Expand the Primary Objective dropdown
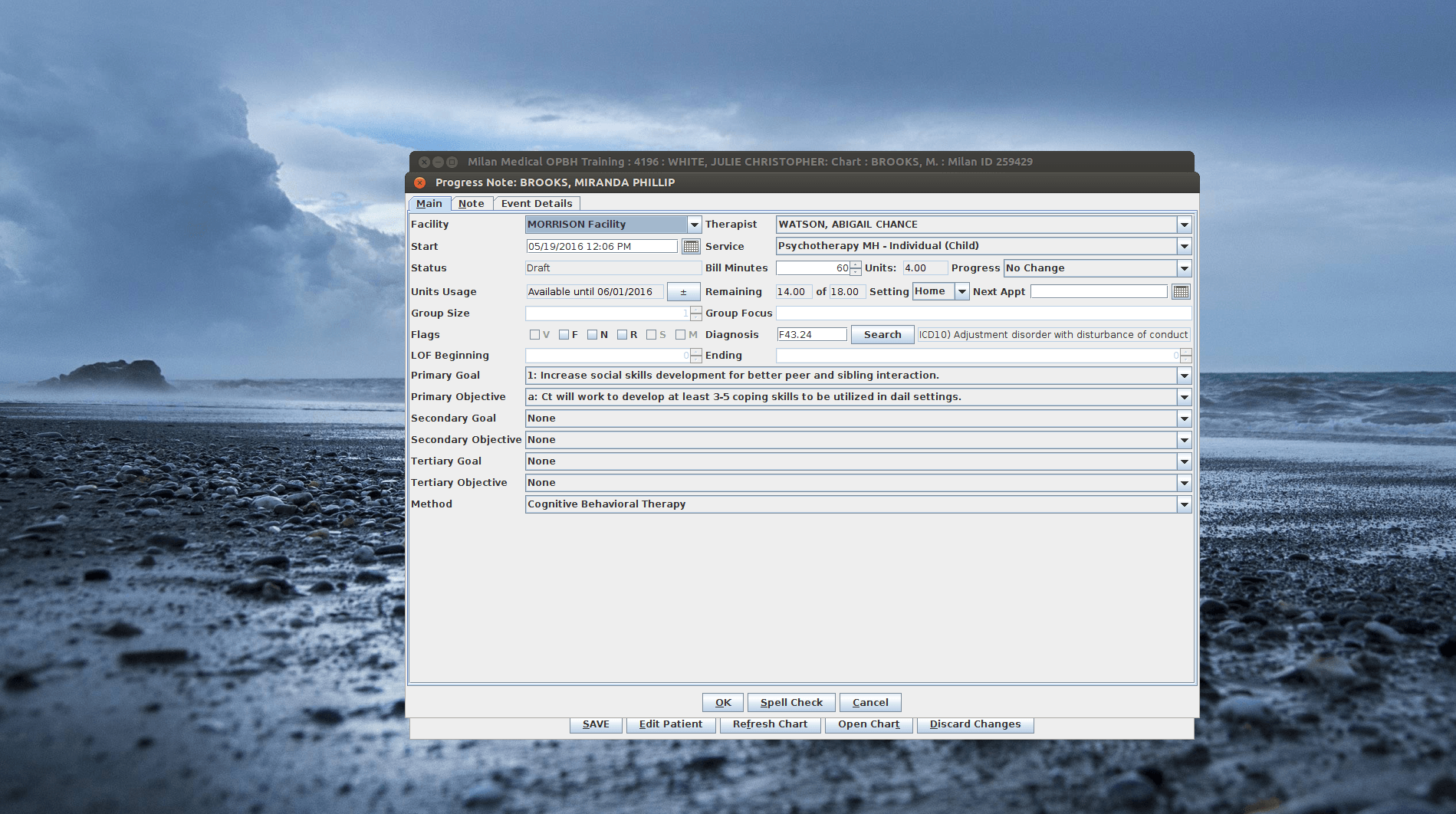Screen dimensions: 1456x814 pyautogui.click(x=1184, y=397)
